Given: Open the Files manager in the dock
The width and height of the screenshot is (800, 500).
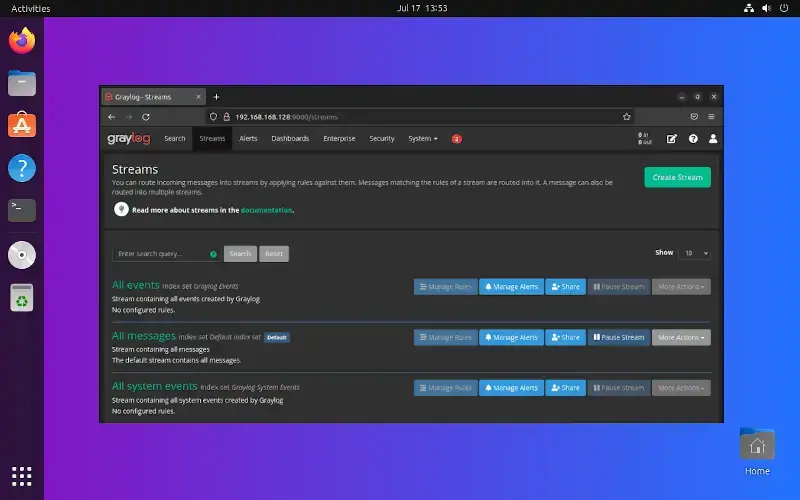Looking at the screenshot, I should click(22, 83).
